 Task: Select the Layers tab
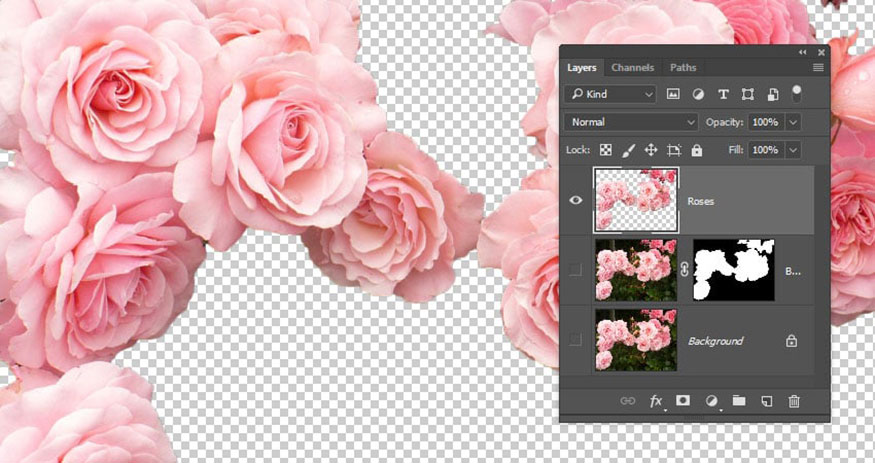pos(581,67)
